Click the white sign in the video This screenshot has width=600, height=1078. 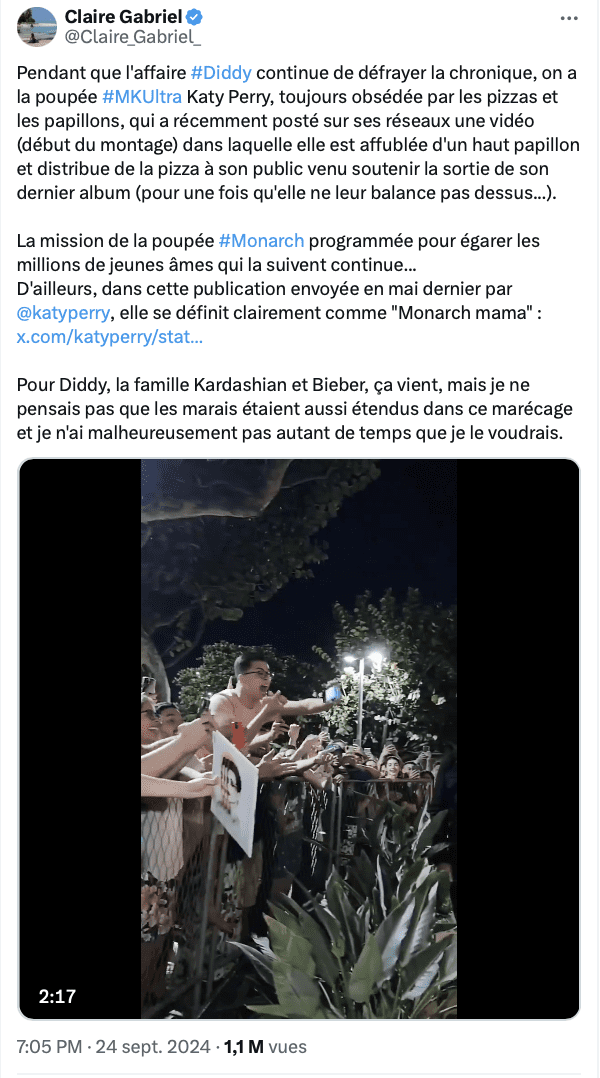(234, 792)
